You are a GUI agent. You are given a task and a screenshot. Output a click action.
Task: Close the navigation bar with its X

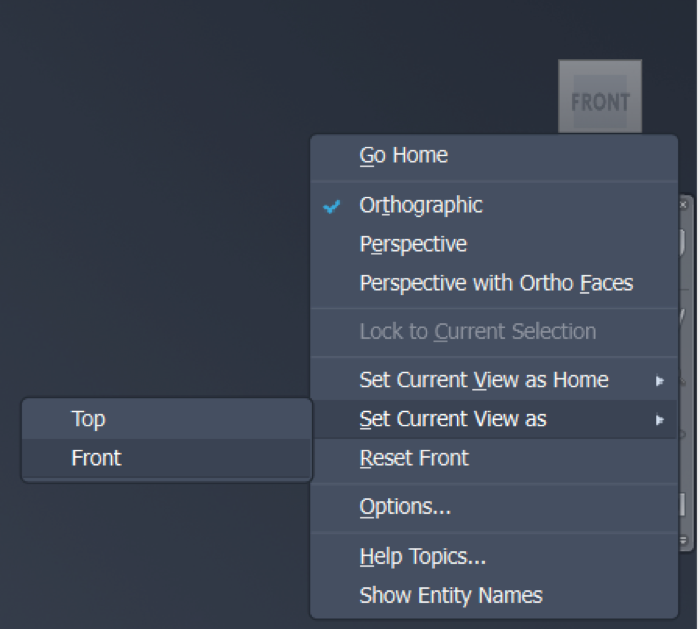pos(684,204)
